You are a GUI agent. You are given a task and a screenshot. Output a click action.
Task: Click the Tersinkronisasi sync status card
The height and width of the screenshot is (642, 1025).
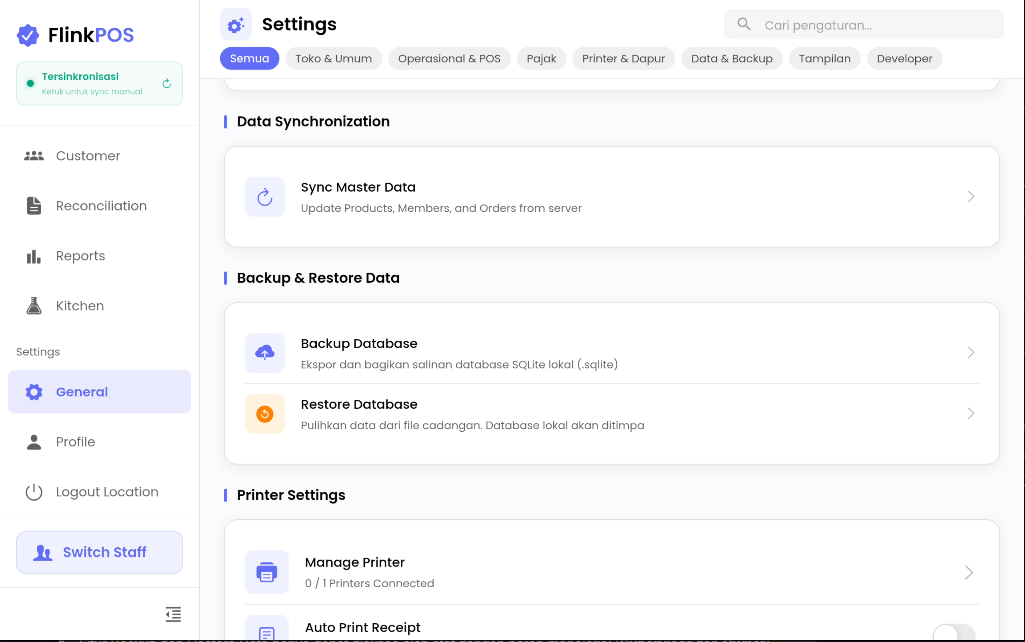(99, 84)
